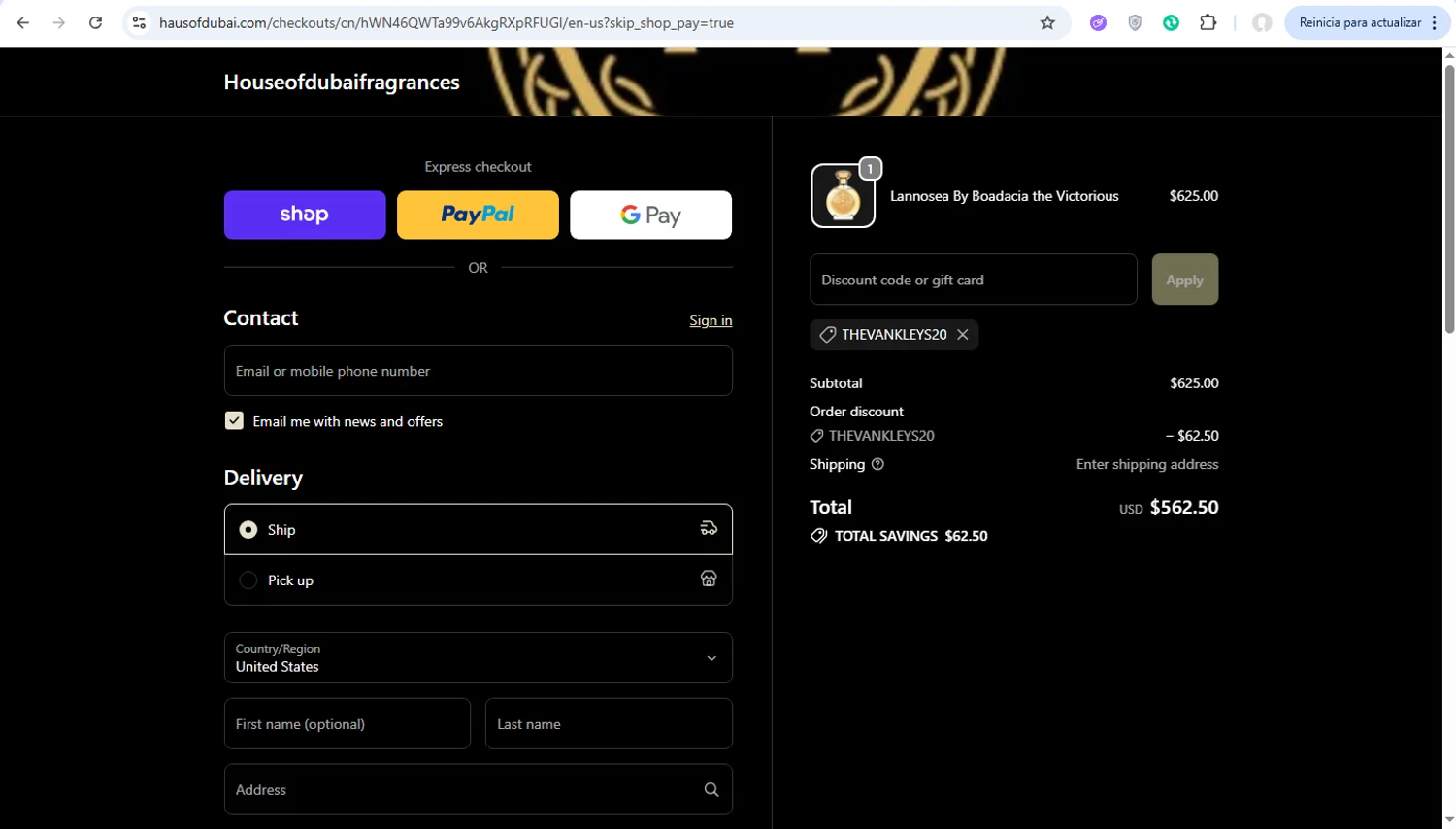Pay with PayPal button

[x=478, y=215]
